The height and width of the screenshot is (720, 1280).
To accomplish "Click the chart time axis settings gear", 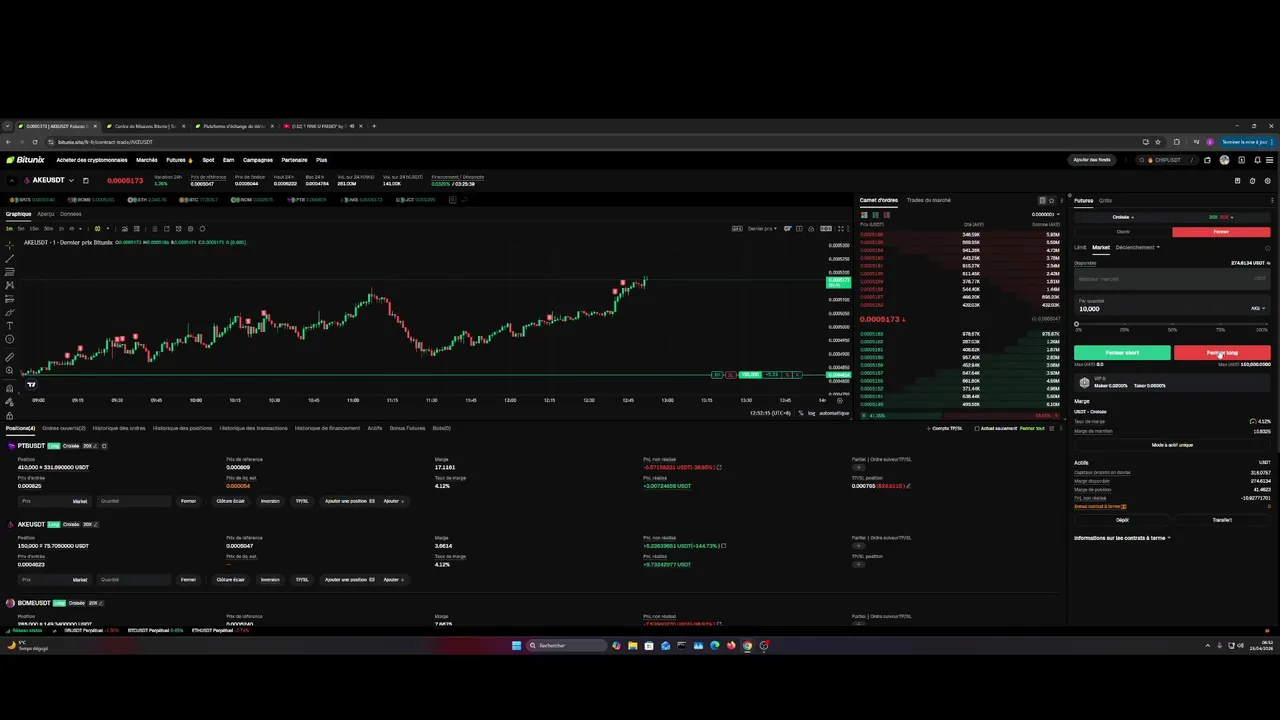I will 839,400.
